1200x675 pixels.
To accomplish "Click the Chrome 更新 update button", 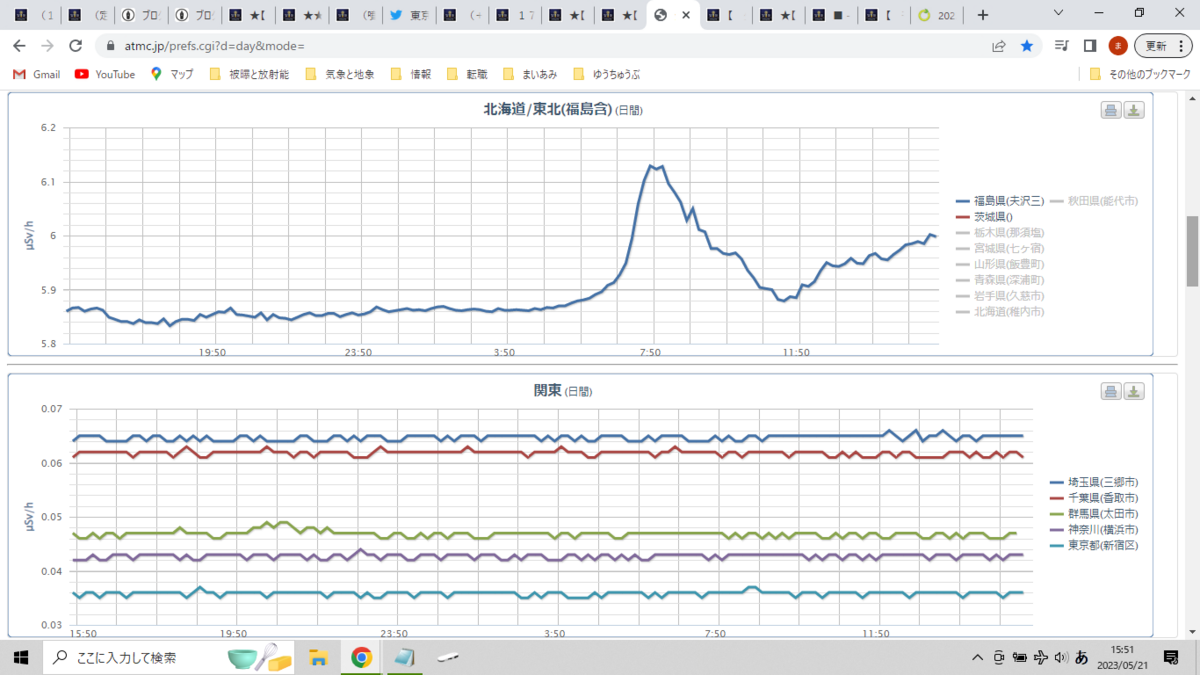I will 1156,46.
